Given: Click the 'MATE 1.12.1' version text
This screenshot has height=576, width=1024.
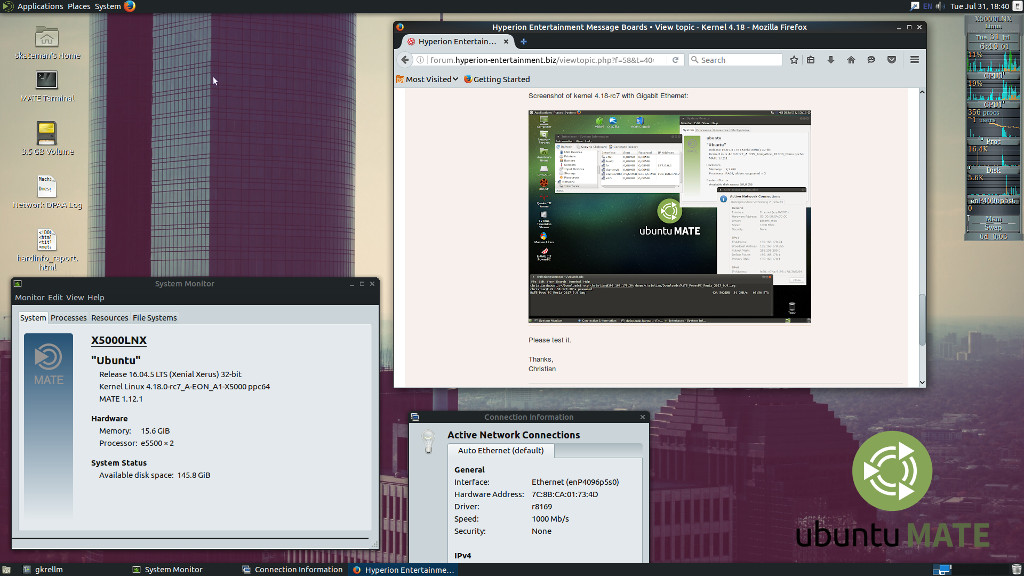Looking at the screenshot, I should click(x=121, y=398).
